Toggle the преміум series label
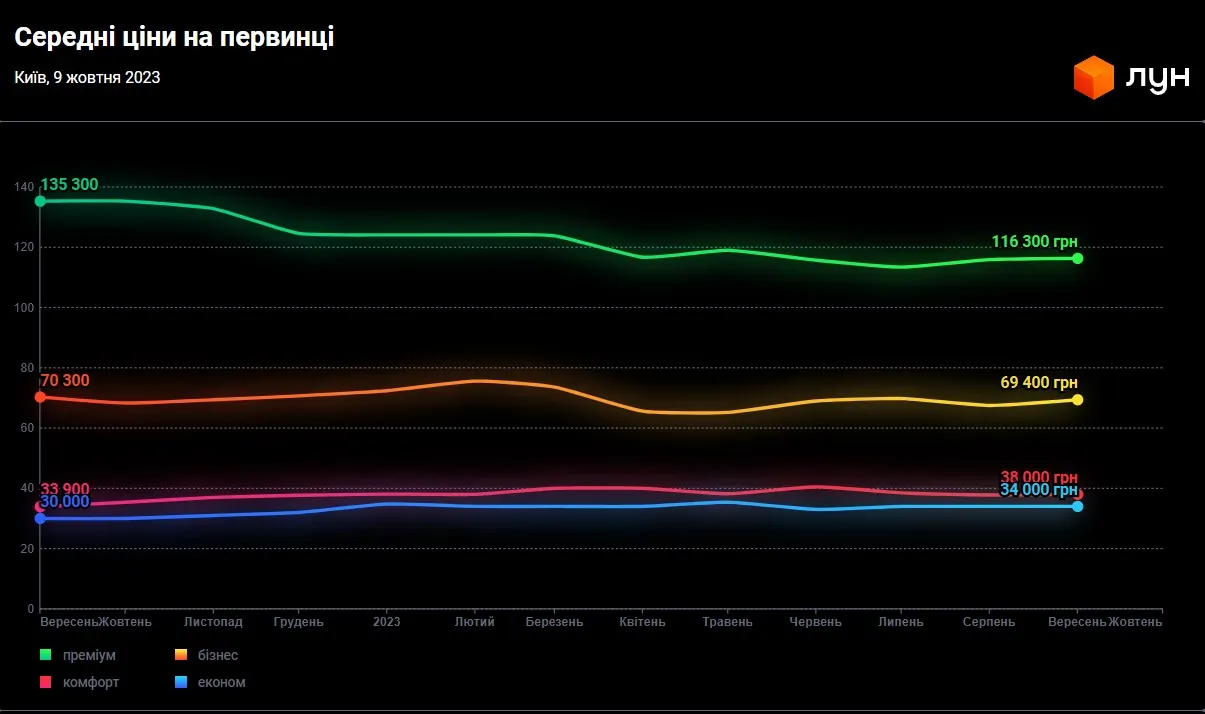 [x=89, y=655]
